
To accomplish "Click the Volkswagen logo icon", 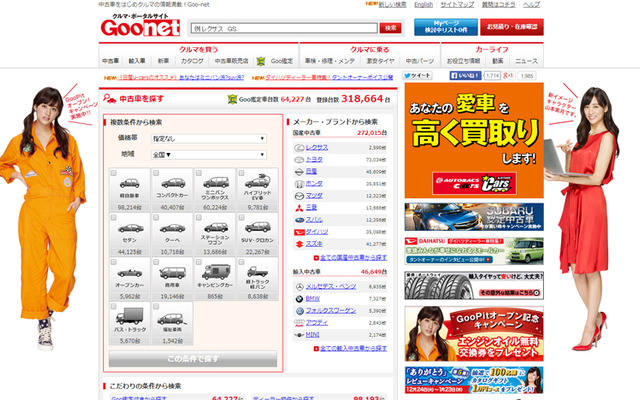I will pyautogui.click(x=300, y=311).
